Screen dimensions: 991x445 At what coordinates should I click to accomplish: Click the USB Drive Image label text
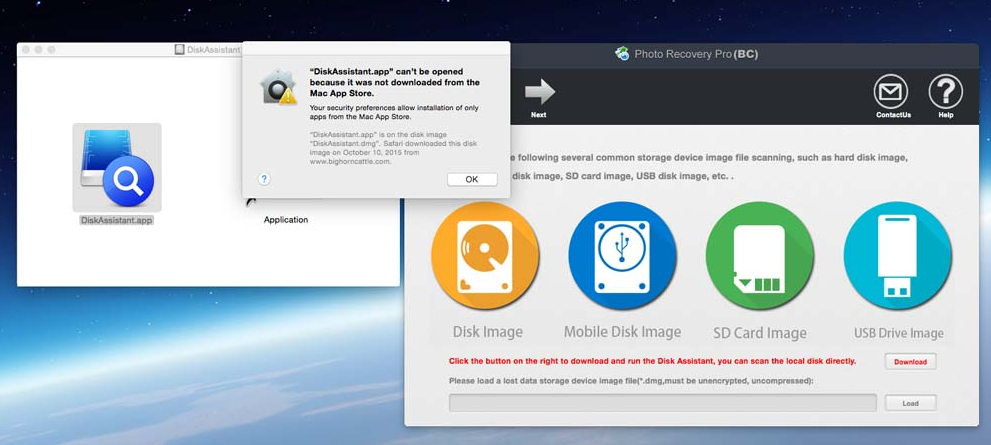pyautogui.click(x=899, y=333)
